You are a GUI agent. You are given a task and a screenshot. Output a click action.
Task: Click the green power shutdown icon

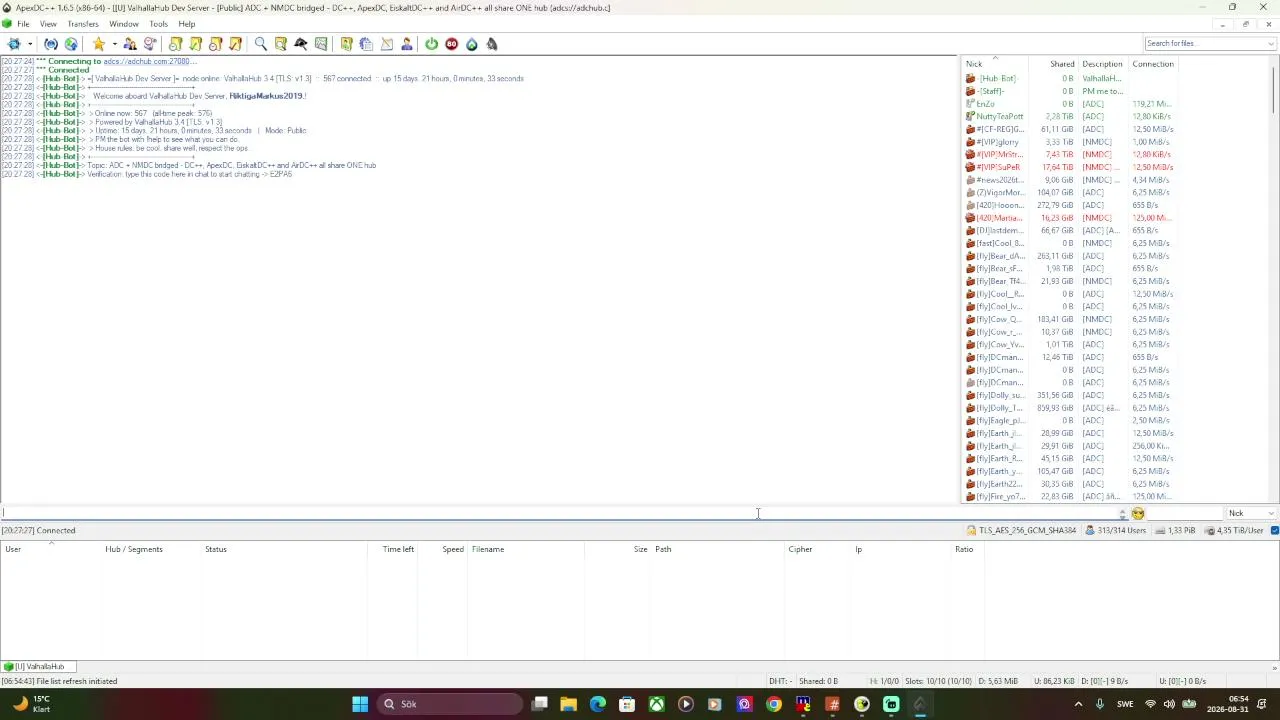432,44
